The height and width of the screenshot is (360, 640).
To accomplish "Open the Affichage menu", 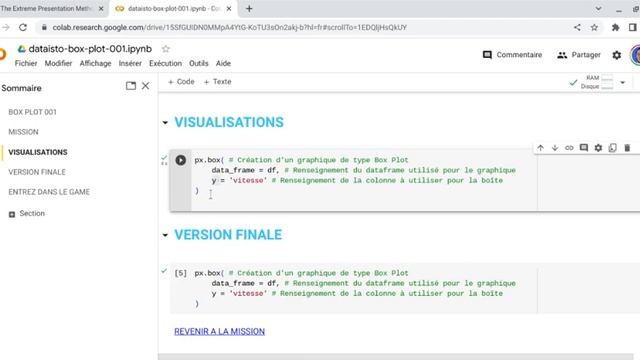I will tap(96, 63).
